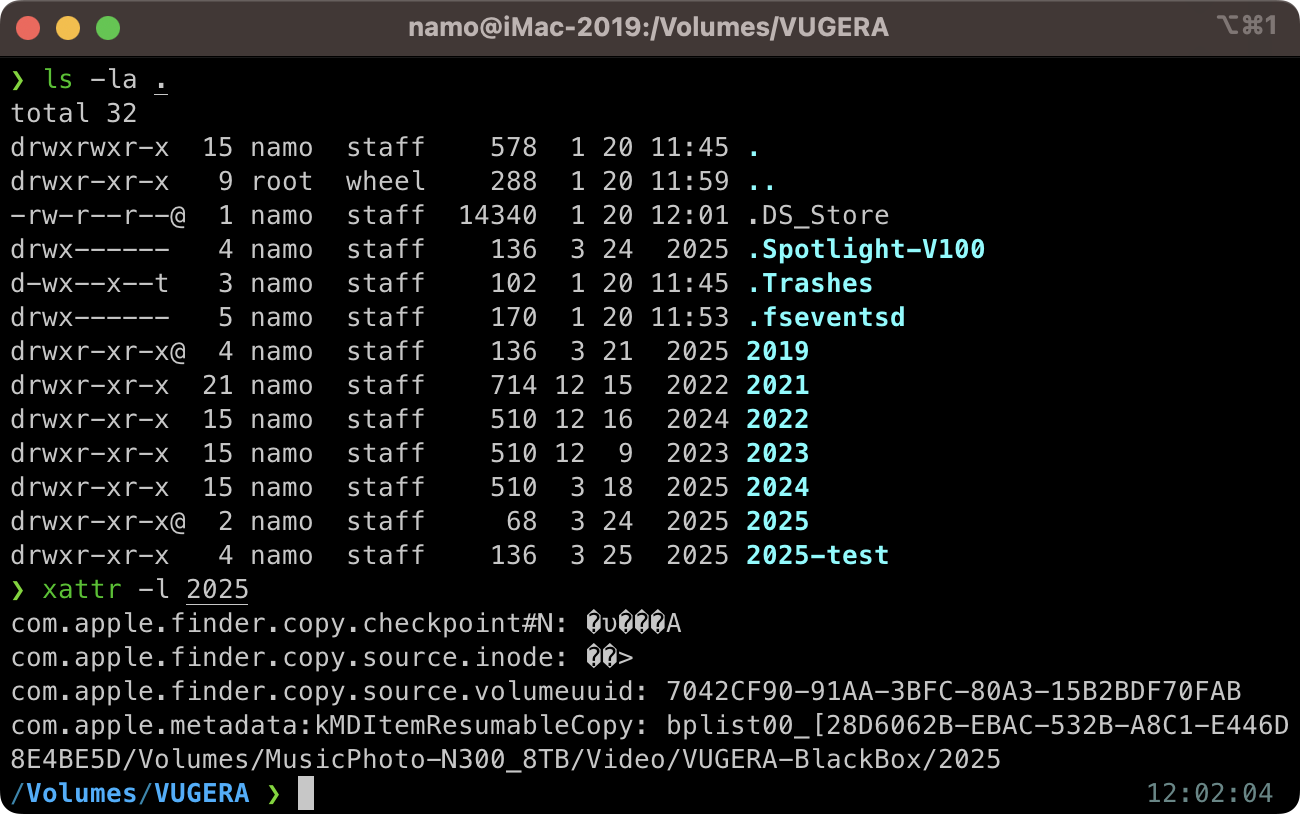Screen dimensions: 1300x814
Task: Click the terminal cursor block at prompt
Action: point(306,794)
